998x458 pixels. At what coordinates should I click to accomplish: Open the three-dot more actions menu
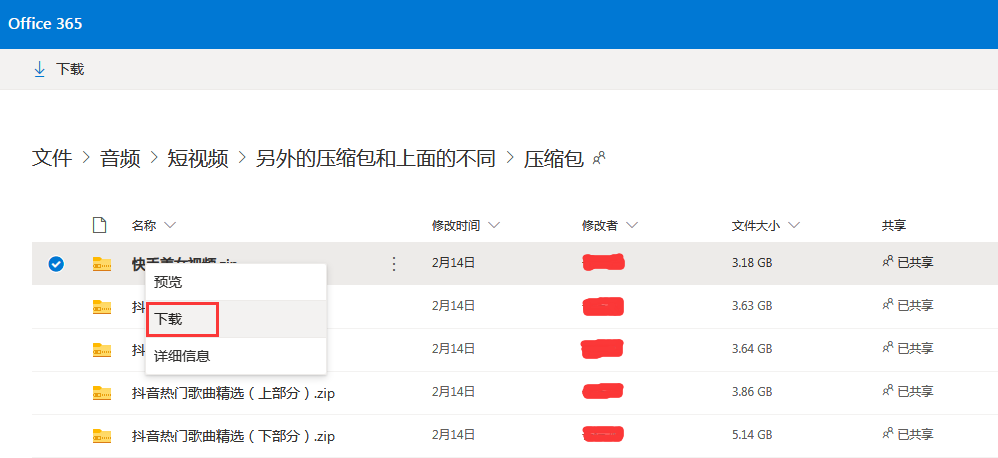(x=393, y=264)
